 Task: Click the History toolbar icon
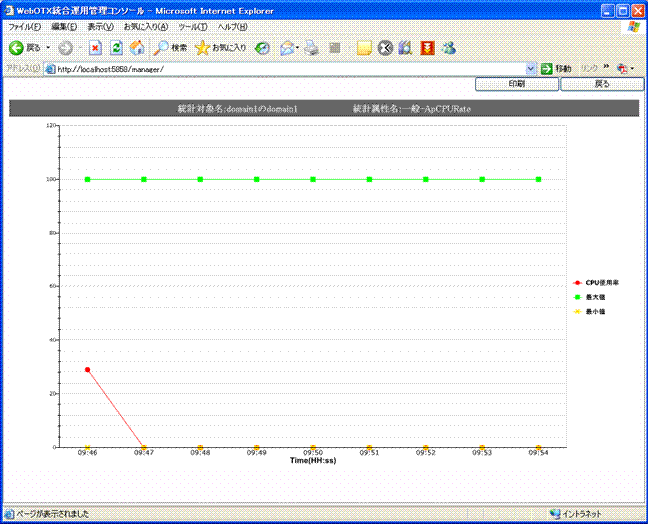[262, 47]
